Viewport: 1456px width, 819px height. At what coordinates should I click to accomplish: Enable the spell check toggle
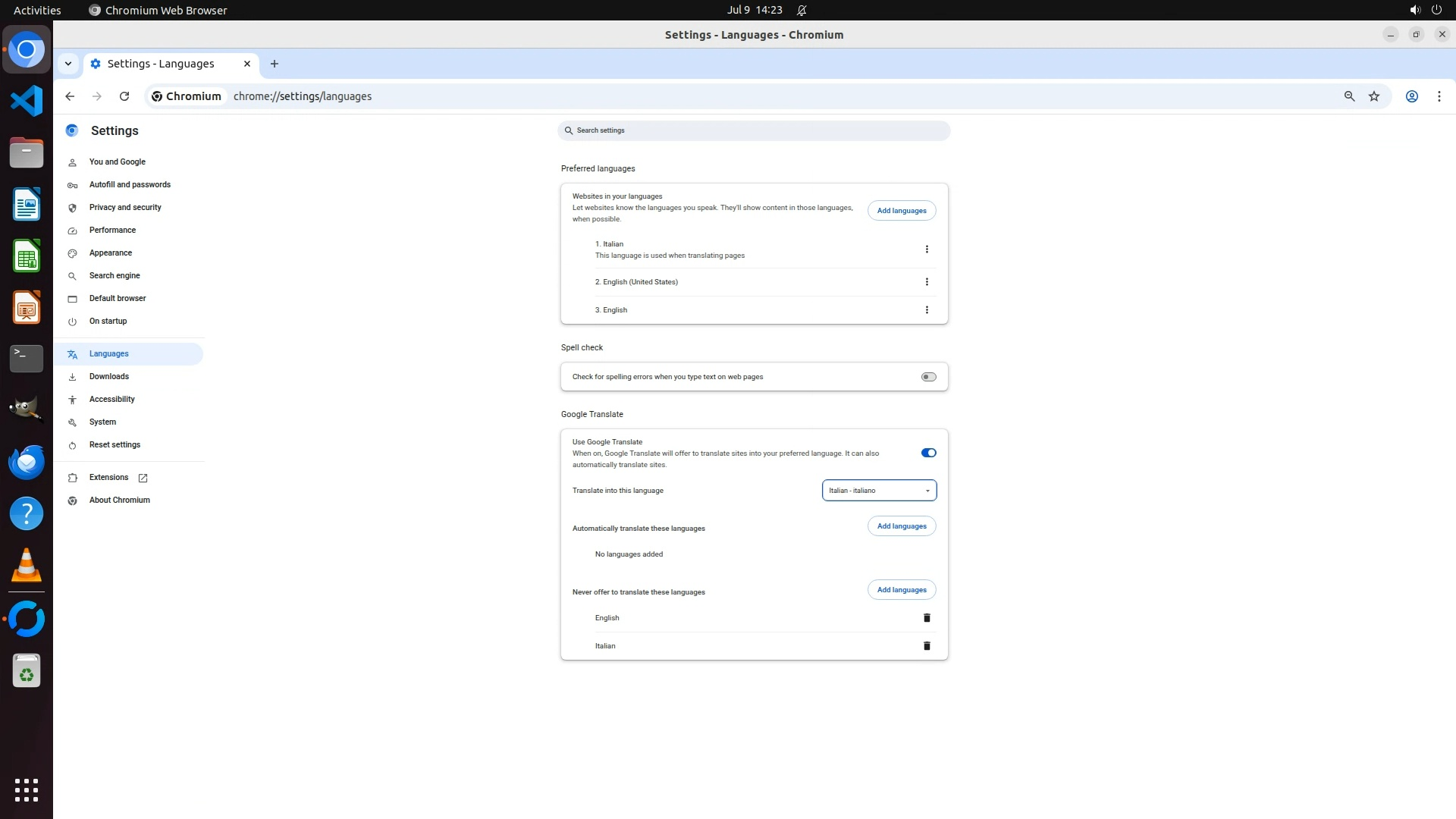928,377
